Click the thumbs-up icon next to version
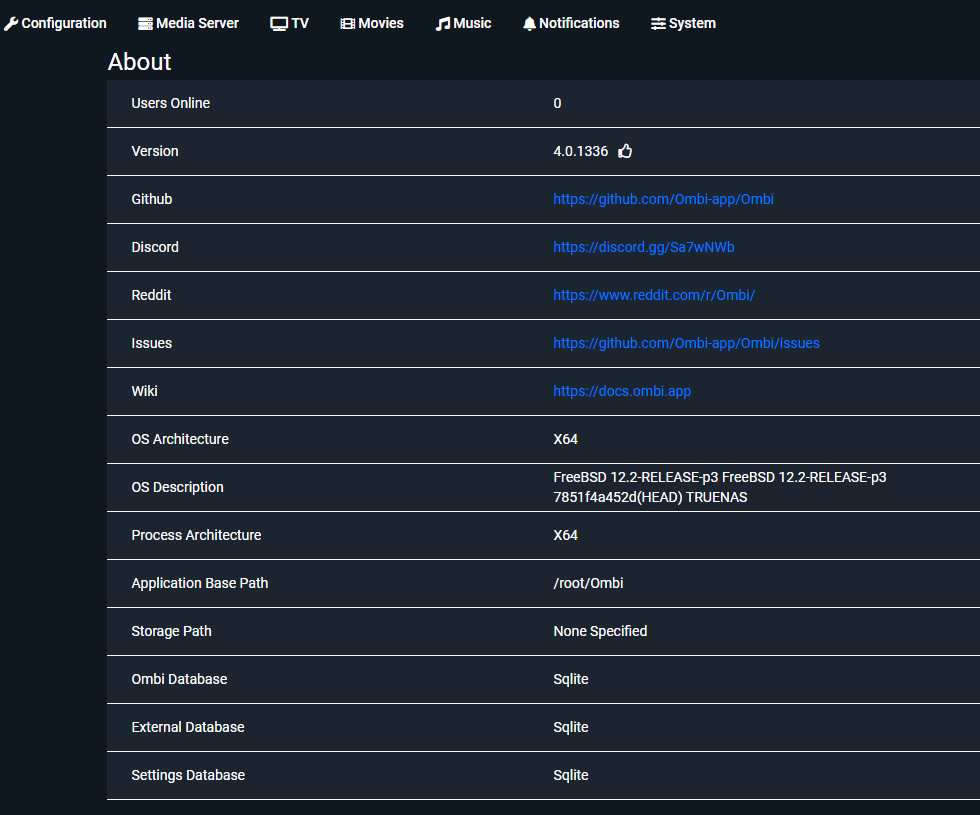This screenshot has height=815, width=980. 625,151
